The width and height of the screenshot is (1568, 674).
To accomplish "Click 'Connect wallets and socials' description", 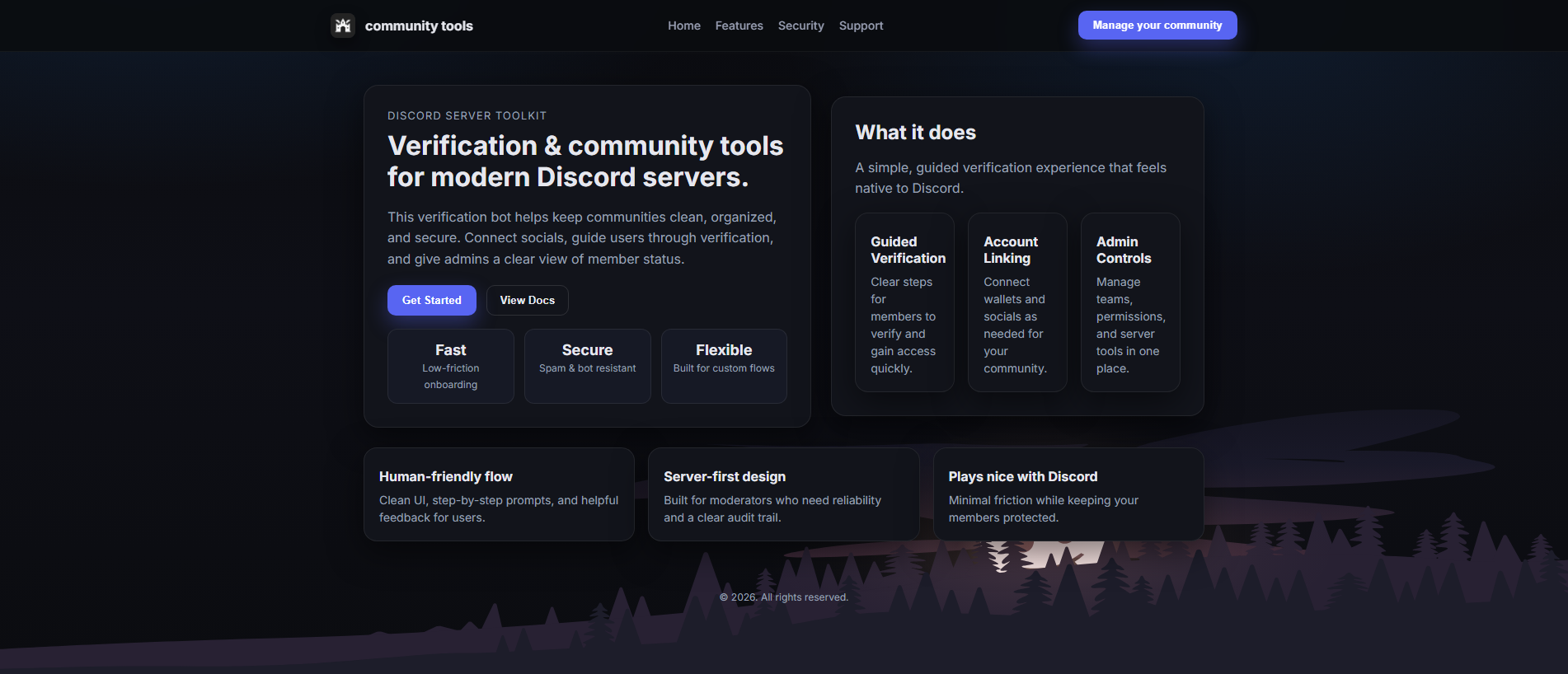I will (x=1015, y=325).
